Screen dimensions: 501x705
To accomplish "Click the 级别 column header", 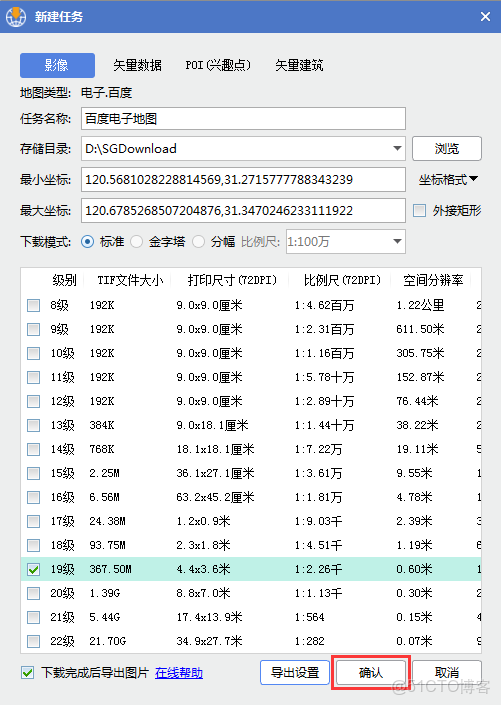I will click(x=64, y=281).
